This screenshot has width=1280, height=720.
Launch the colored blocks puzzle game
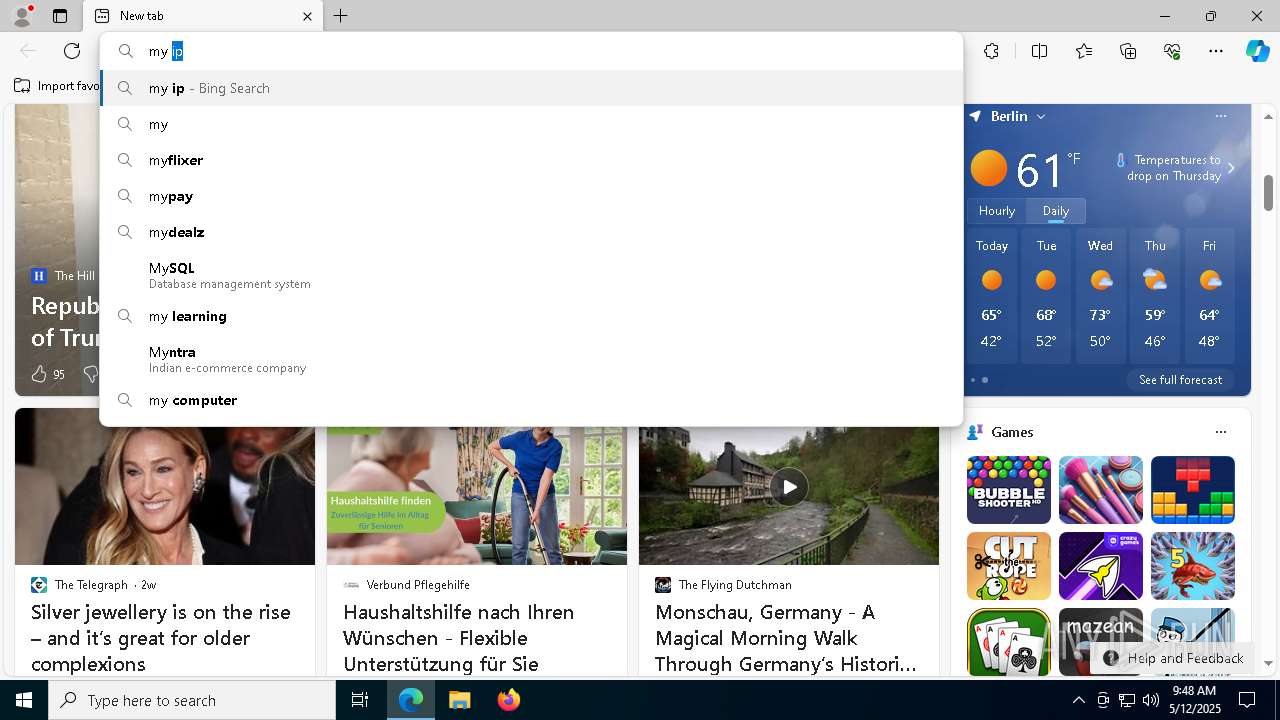click(1193, 490)
